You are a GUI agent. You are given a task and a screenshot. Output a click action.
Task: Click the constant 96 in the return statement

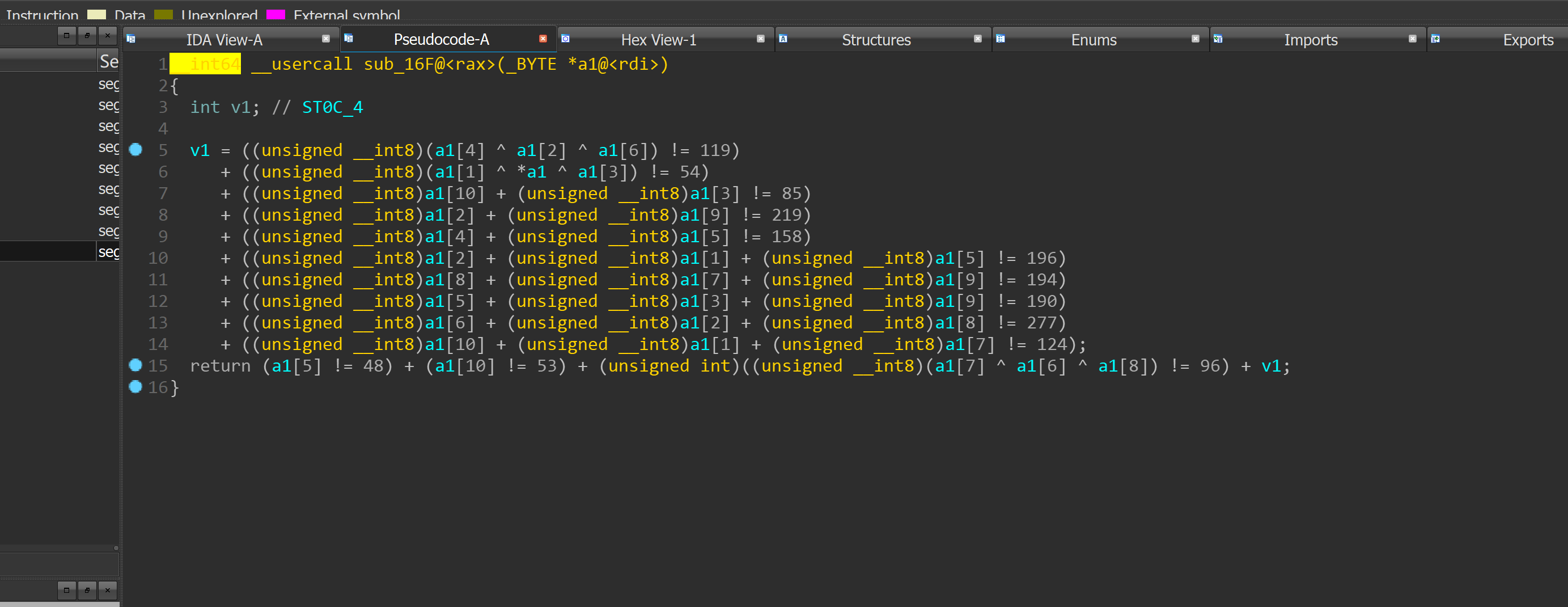tap(1210, 366)
